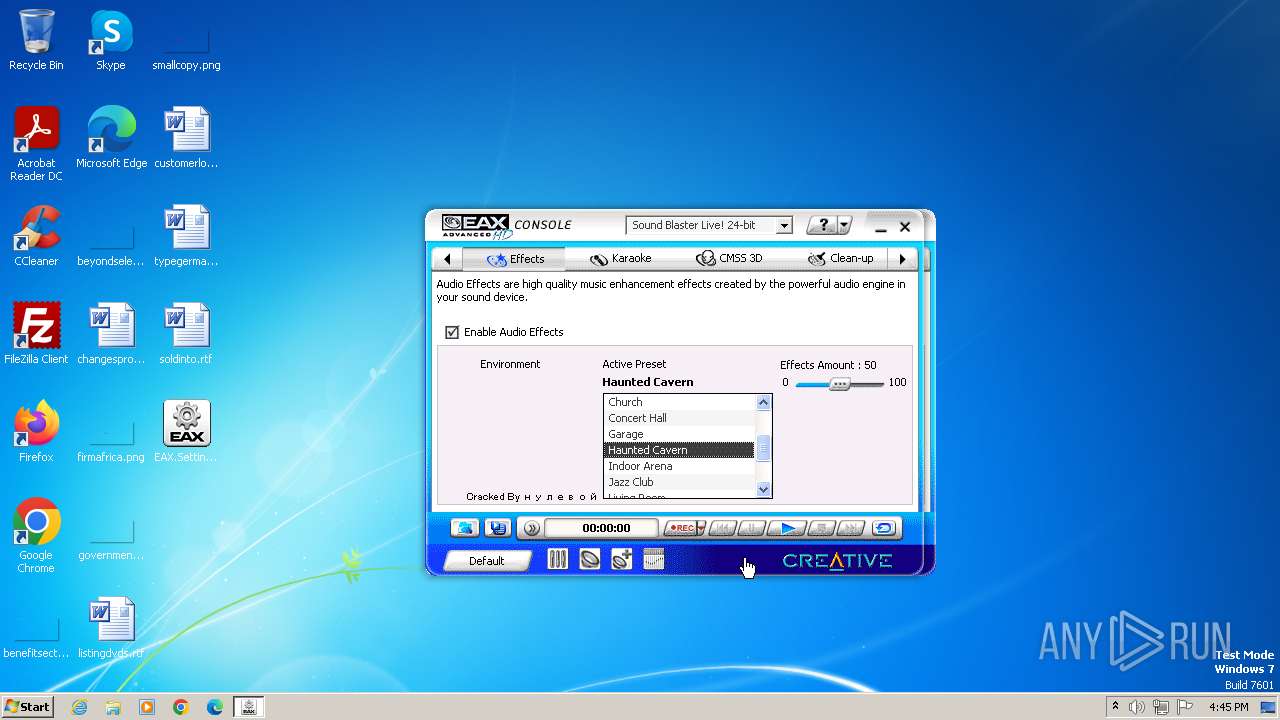Click the taskbar volume speaker icon

[1136, 707]
